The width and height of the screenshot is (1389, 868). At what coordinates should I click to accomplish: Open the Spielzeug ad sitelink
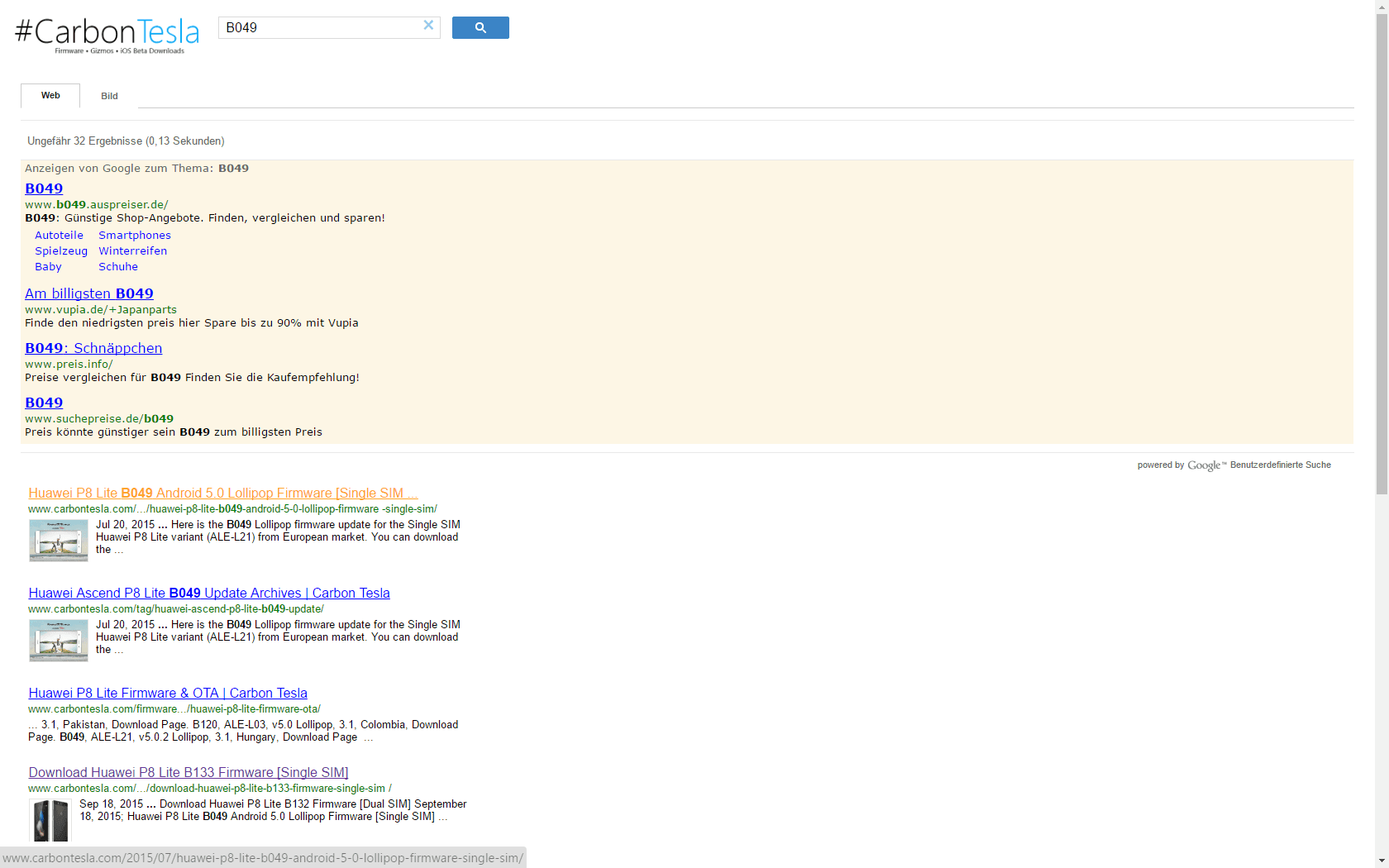pos(61,250)
